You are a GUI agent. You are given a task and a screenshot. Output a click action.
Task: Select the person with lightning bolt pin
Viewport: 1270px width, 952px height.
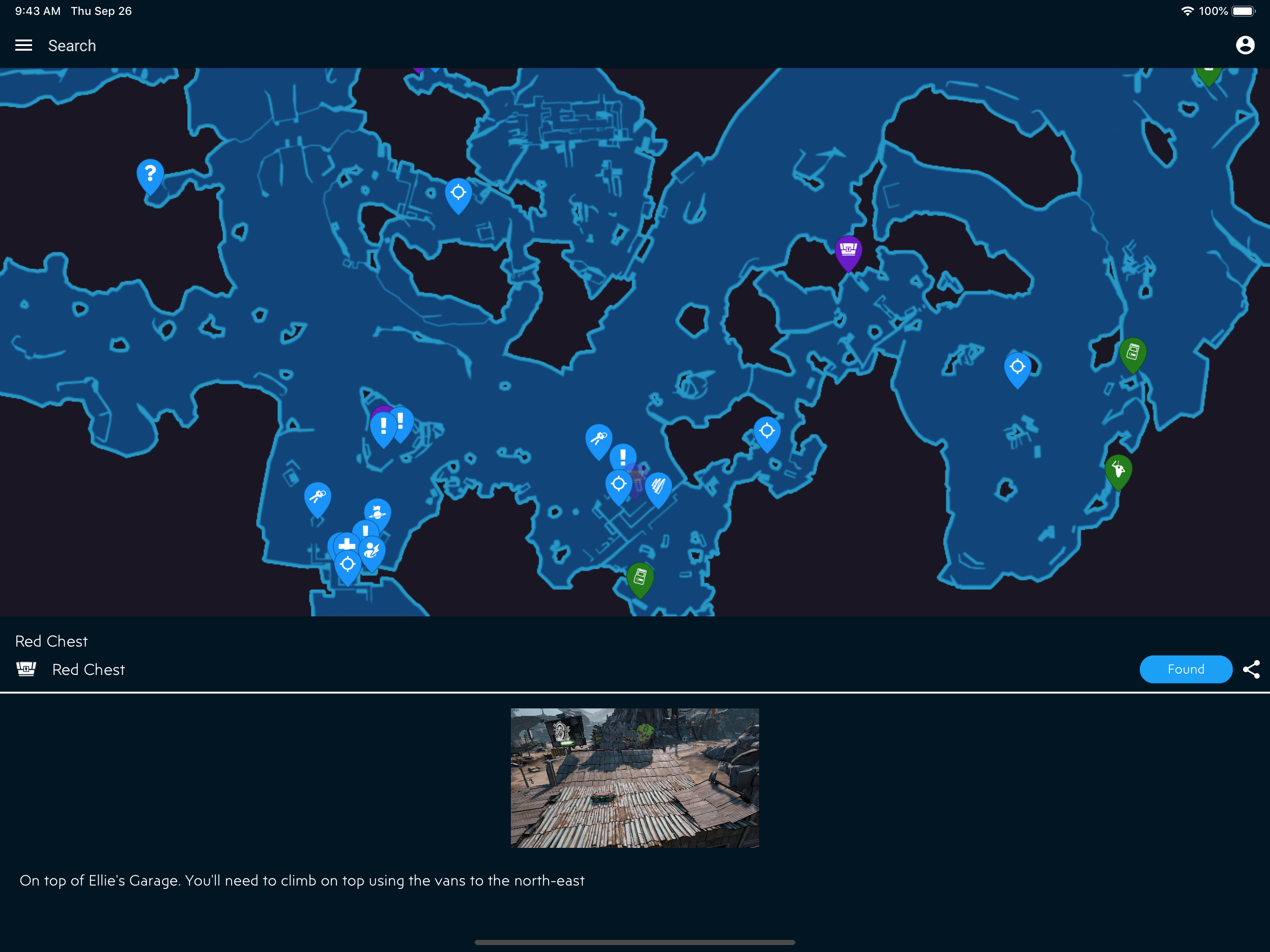[x=372, y=554]
